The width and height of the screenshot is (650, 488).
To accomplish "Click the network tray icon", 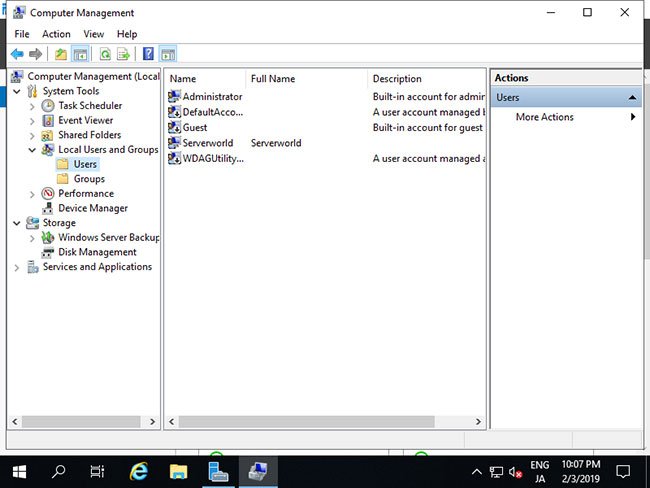I will tap(496, 472).
